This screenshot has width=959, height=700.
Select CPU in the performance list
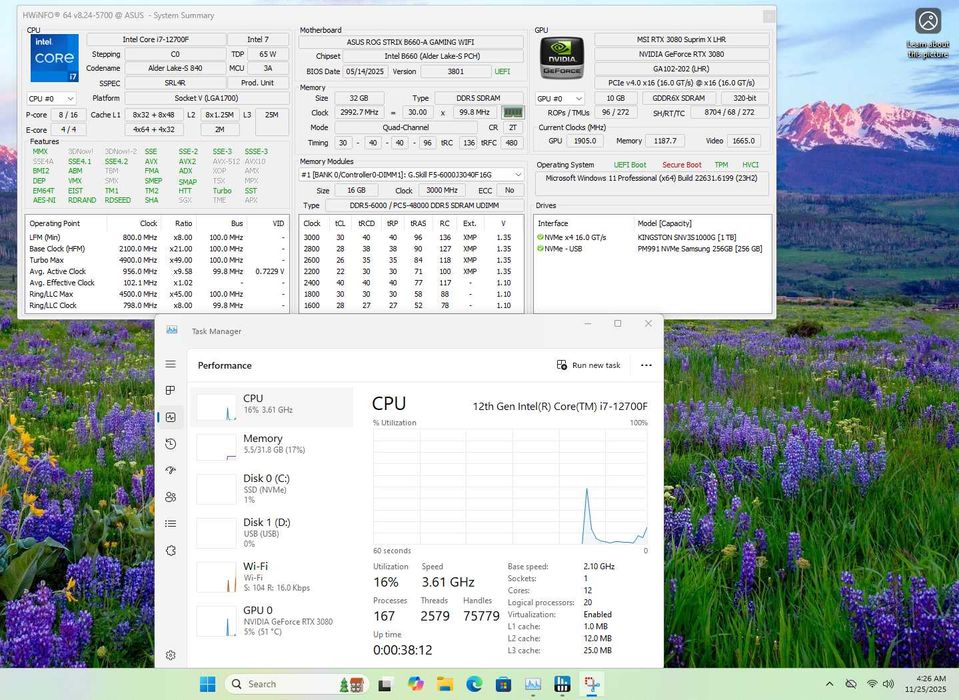pyautogui.click(x=271, y=407)
